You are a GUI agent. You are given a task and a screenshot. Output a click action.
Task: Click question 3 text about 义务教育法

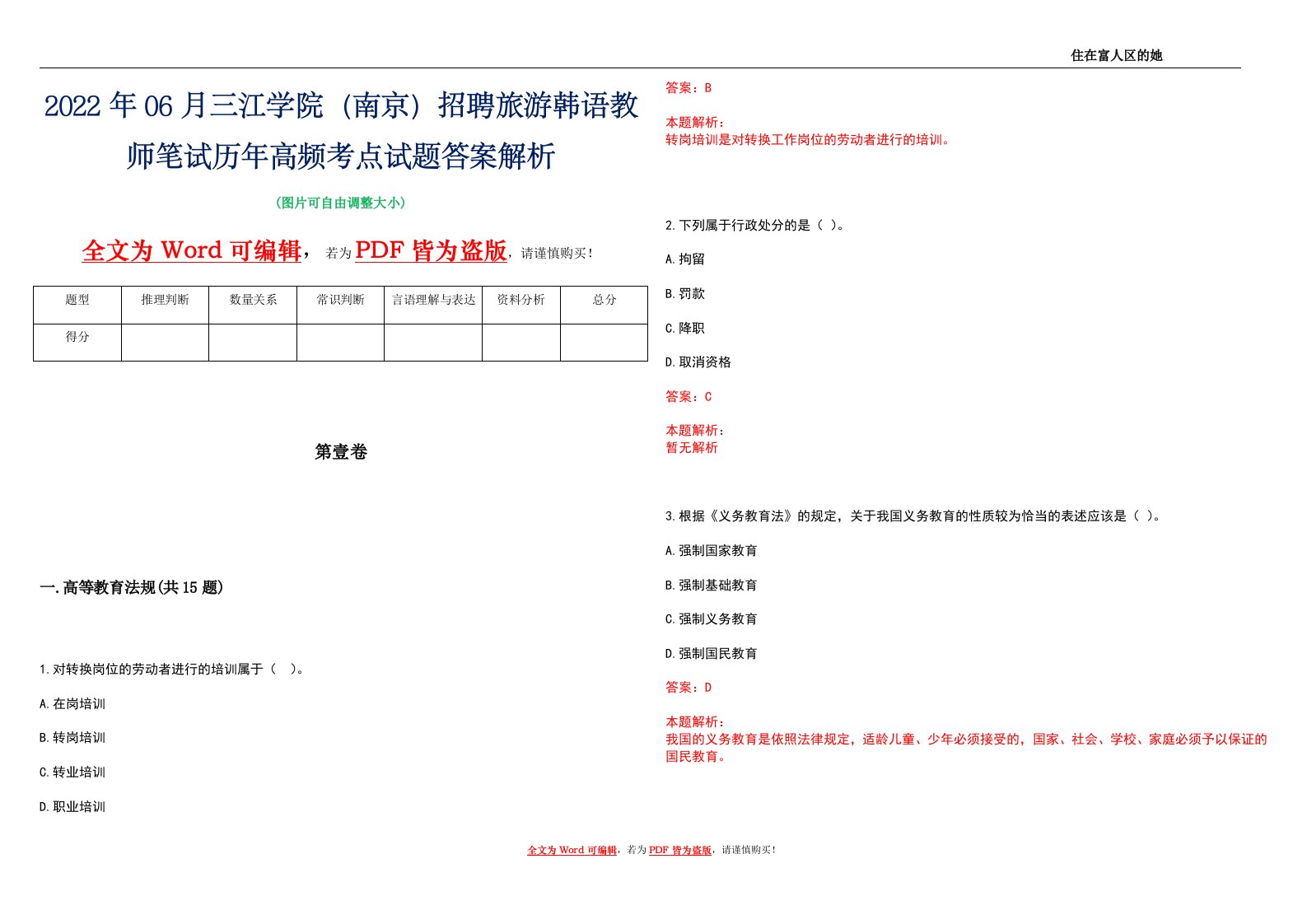click(914, 516)
